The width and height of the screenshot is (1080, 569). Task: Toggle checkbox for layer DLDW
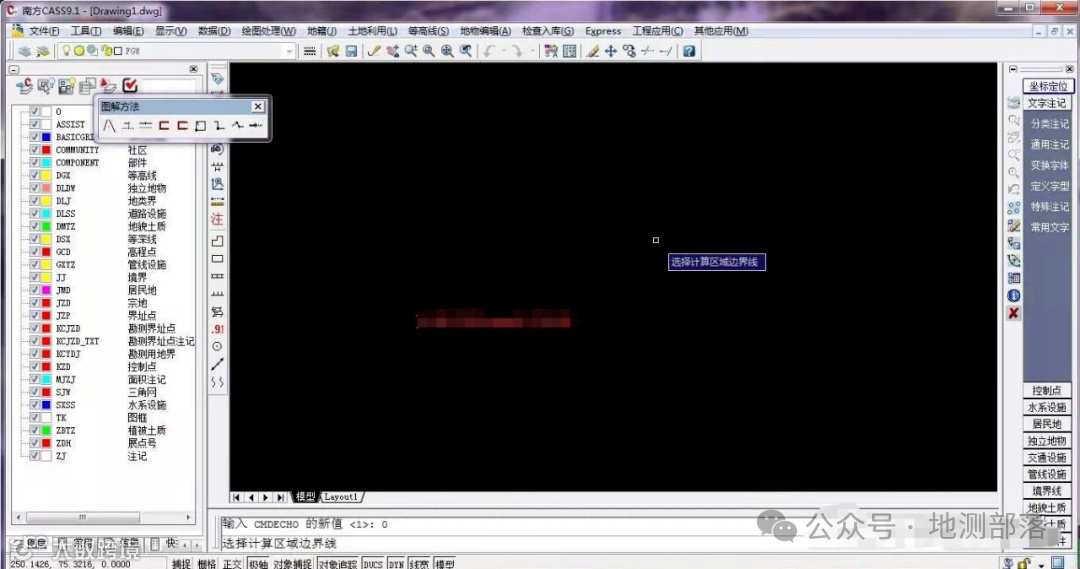(x=34, y=188)
